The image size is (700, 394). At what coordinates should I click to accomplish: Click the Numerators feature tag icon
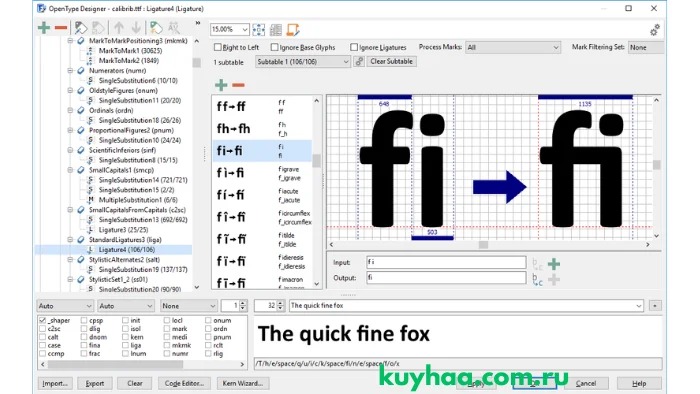click(81, 71)
